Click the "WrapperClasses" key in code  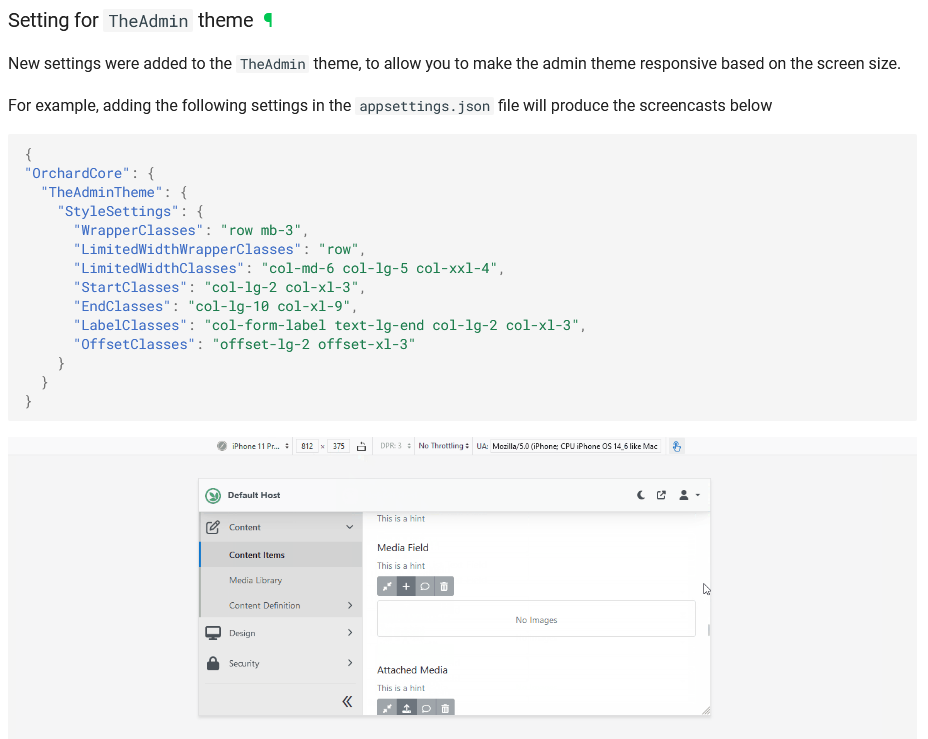click(138, 230)
